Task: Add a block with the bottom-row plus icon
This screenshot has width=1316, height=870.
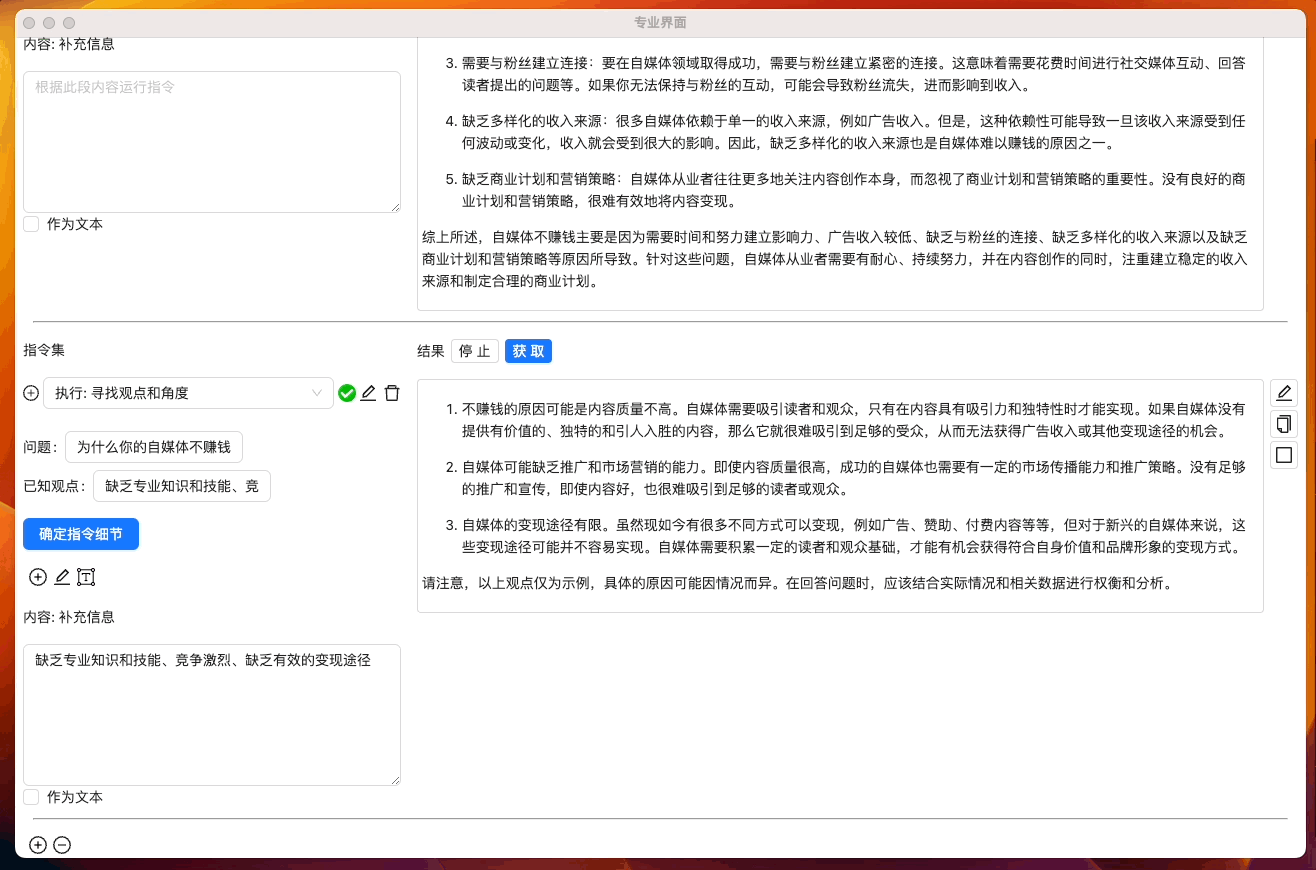Action: coord(38,845)
